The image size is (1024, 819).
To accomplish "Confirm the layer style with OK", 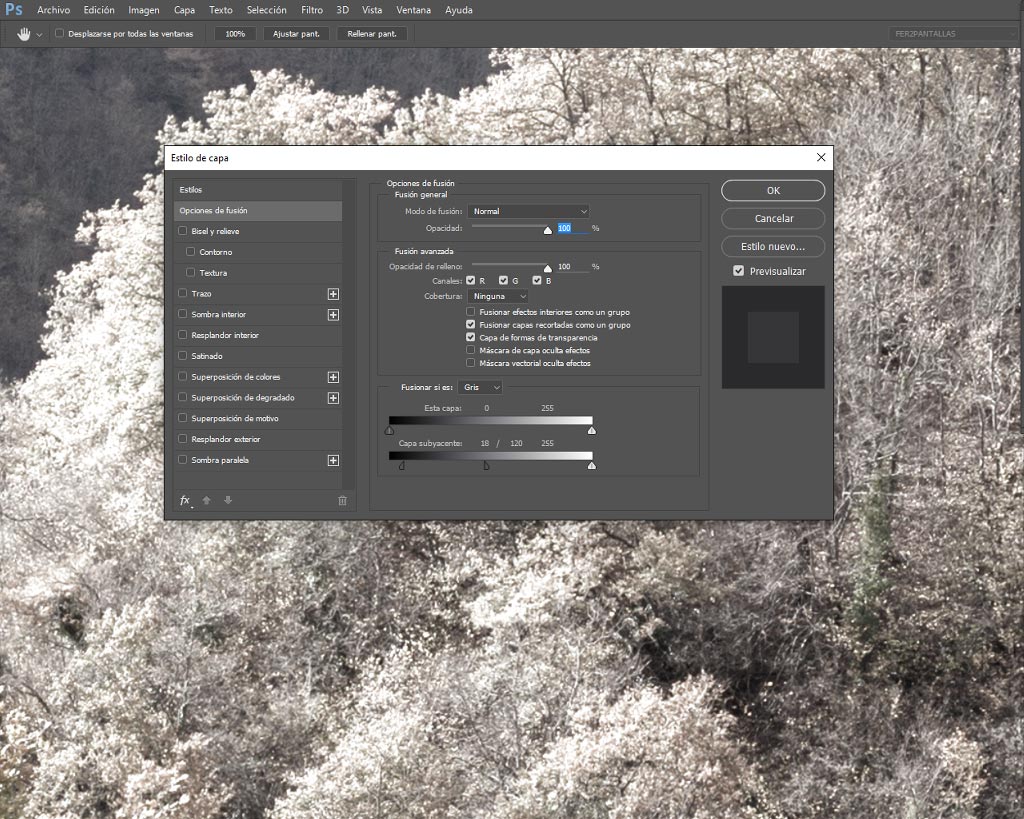I will pyautogui.click(x=773, y=191).
